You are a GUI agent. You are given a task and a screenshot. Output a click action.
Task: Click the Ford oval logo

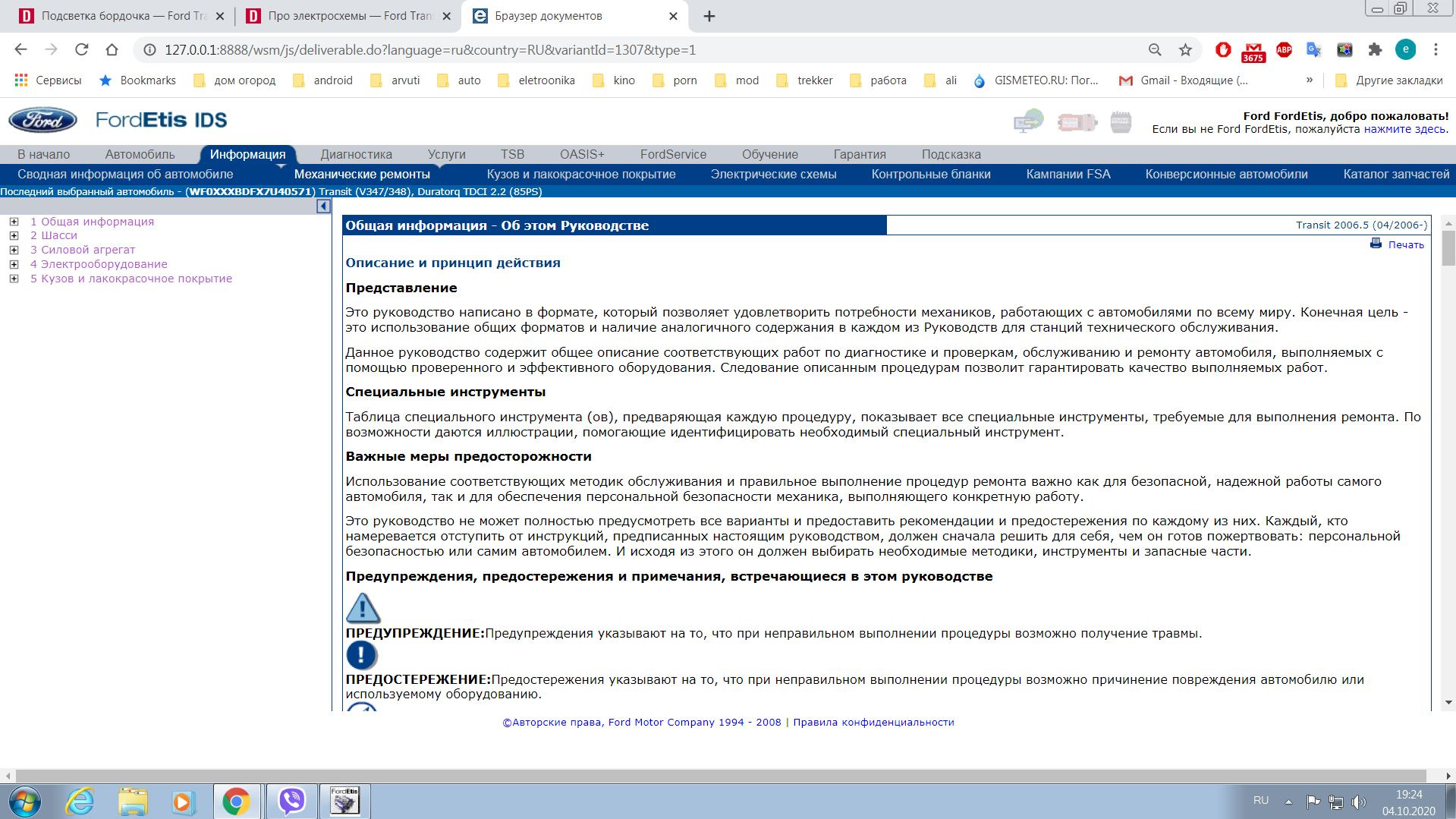(42, 120)
